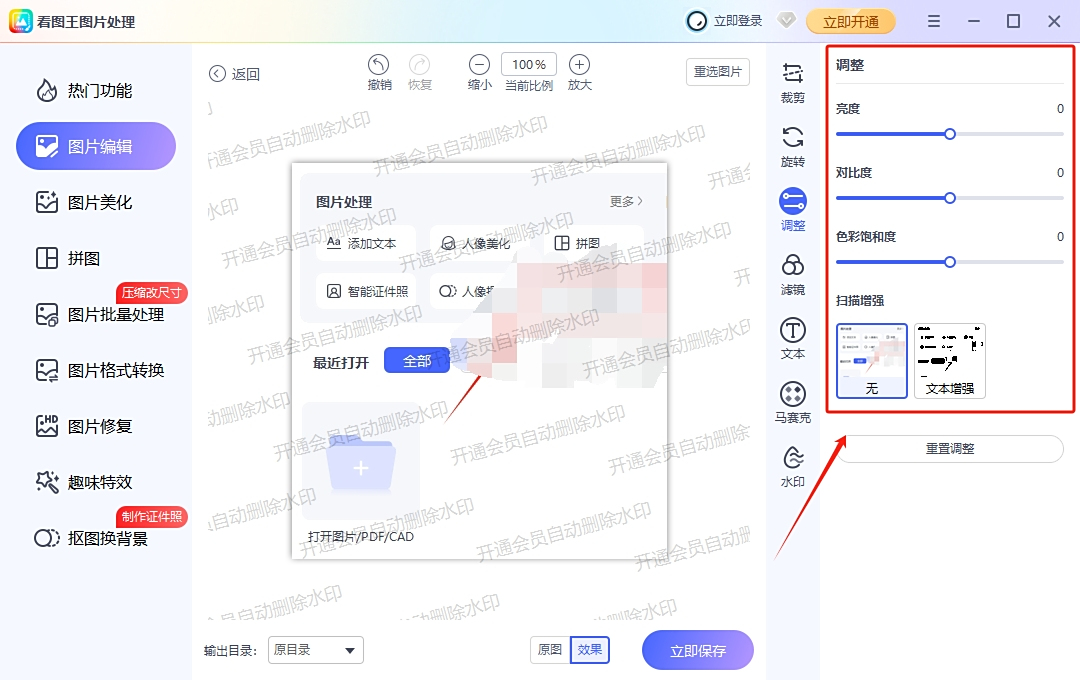Select the 裁剪 (crop) tool icon
1080x680 pixels.
point(792,73)
